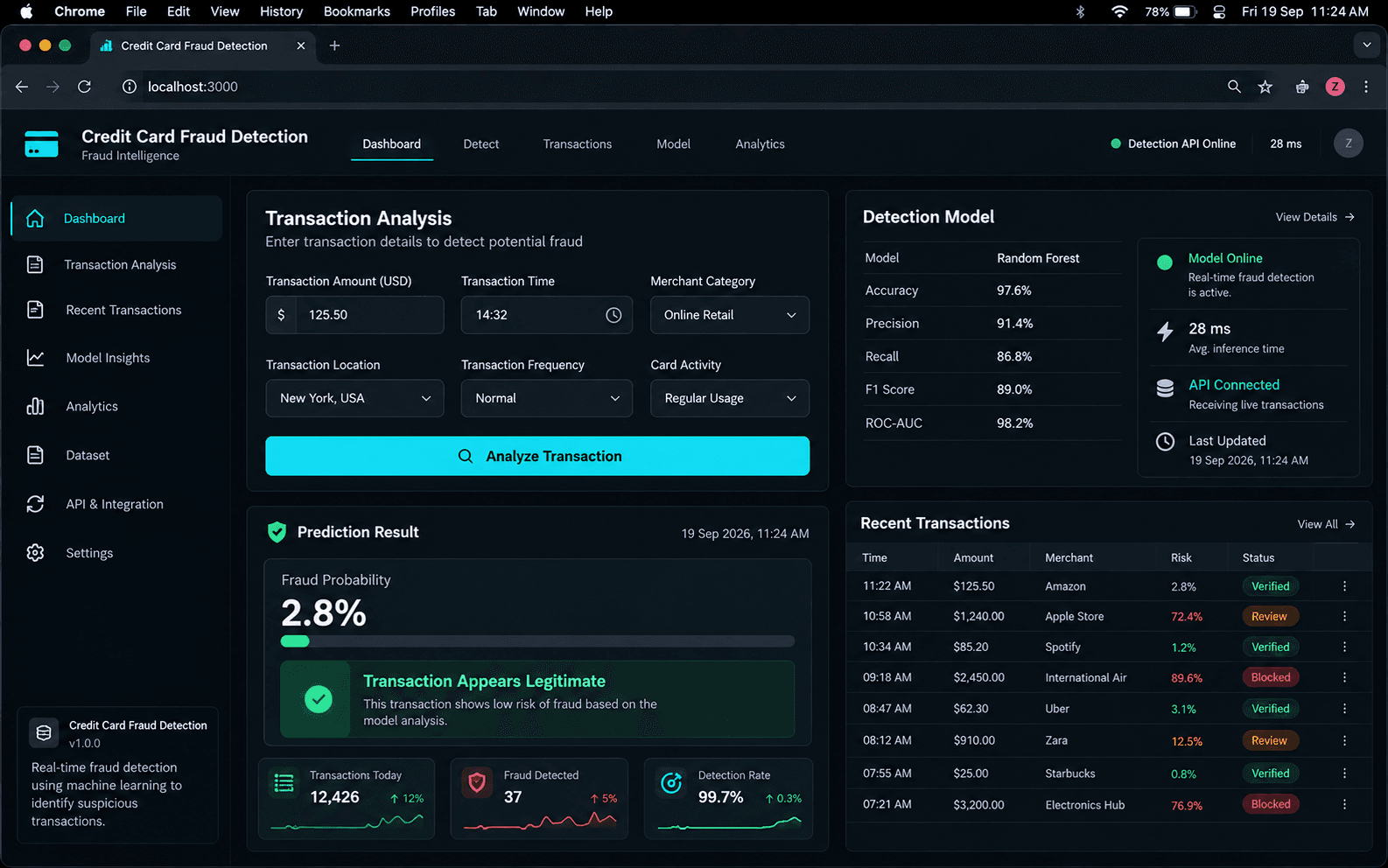
Task: Open row menu for Amazon transaction
Action: coord(1344,586)
